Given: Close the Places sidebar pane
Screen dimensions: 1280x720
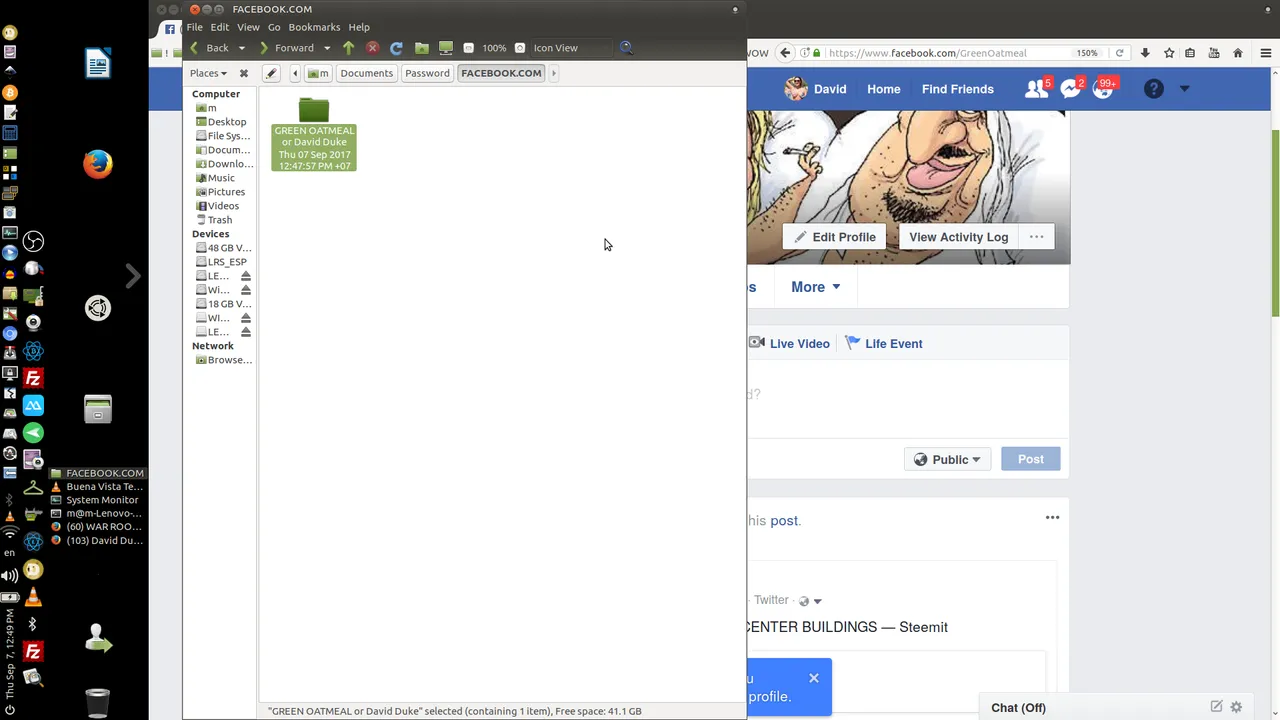Looking at the screenshot, I should [243, 73].
